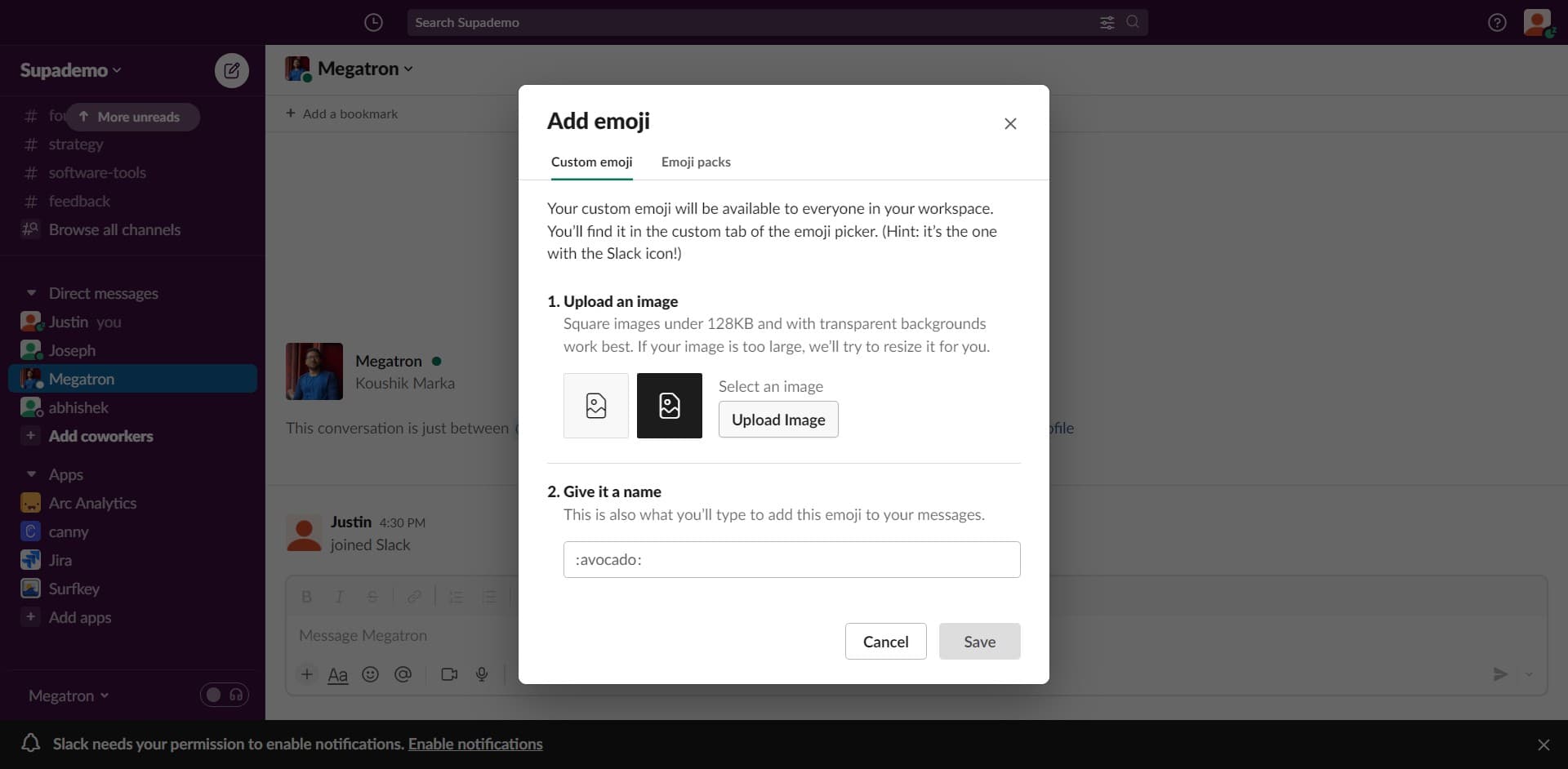The image size is (1568, 769).
Task: Click the emoji name input field
Action: 791,559
